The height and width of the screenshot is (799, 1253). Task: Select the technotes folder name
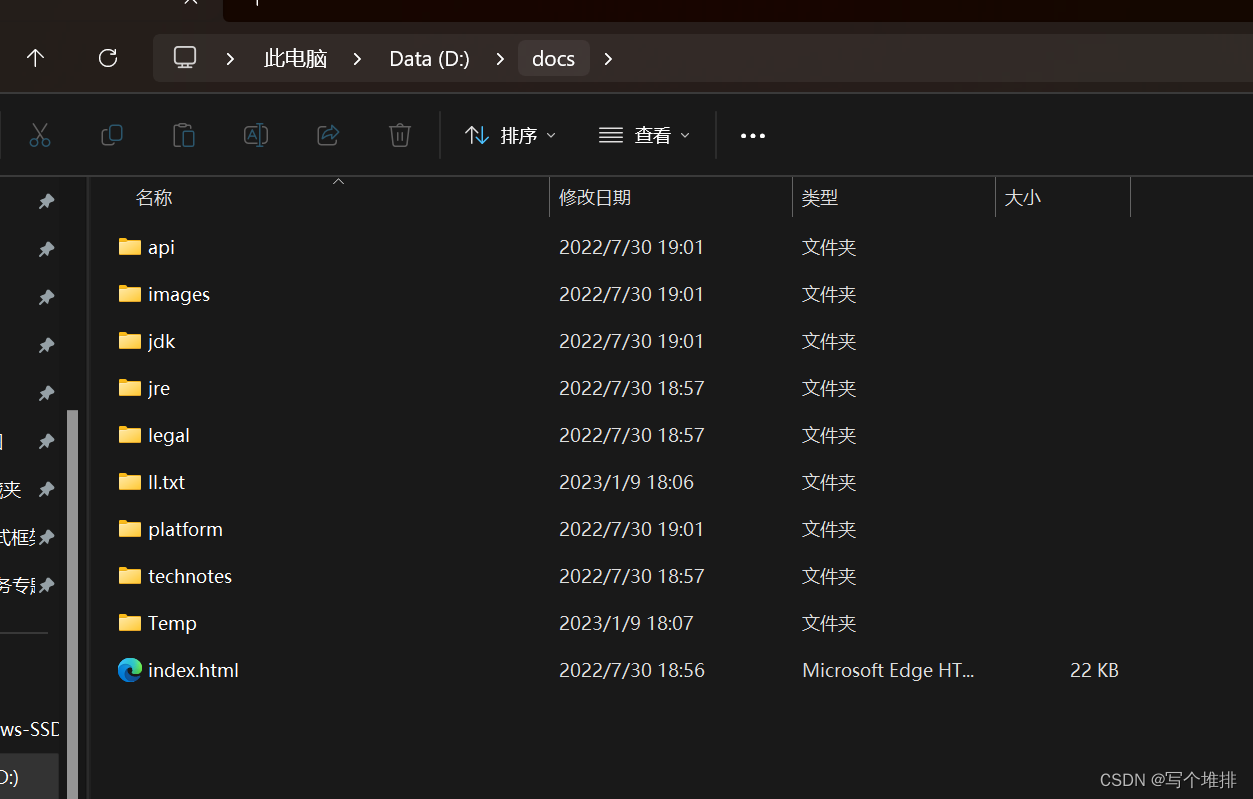point(190,576)
